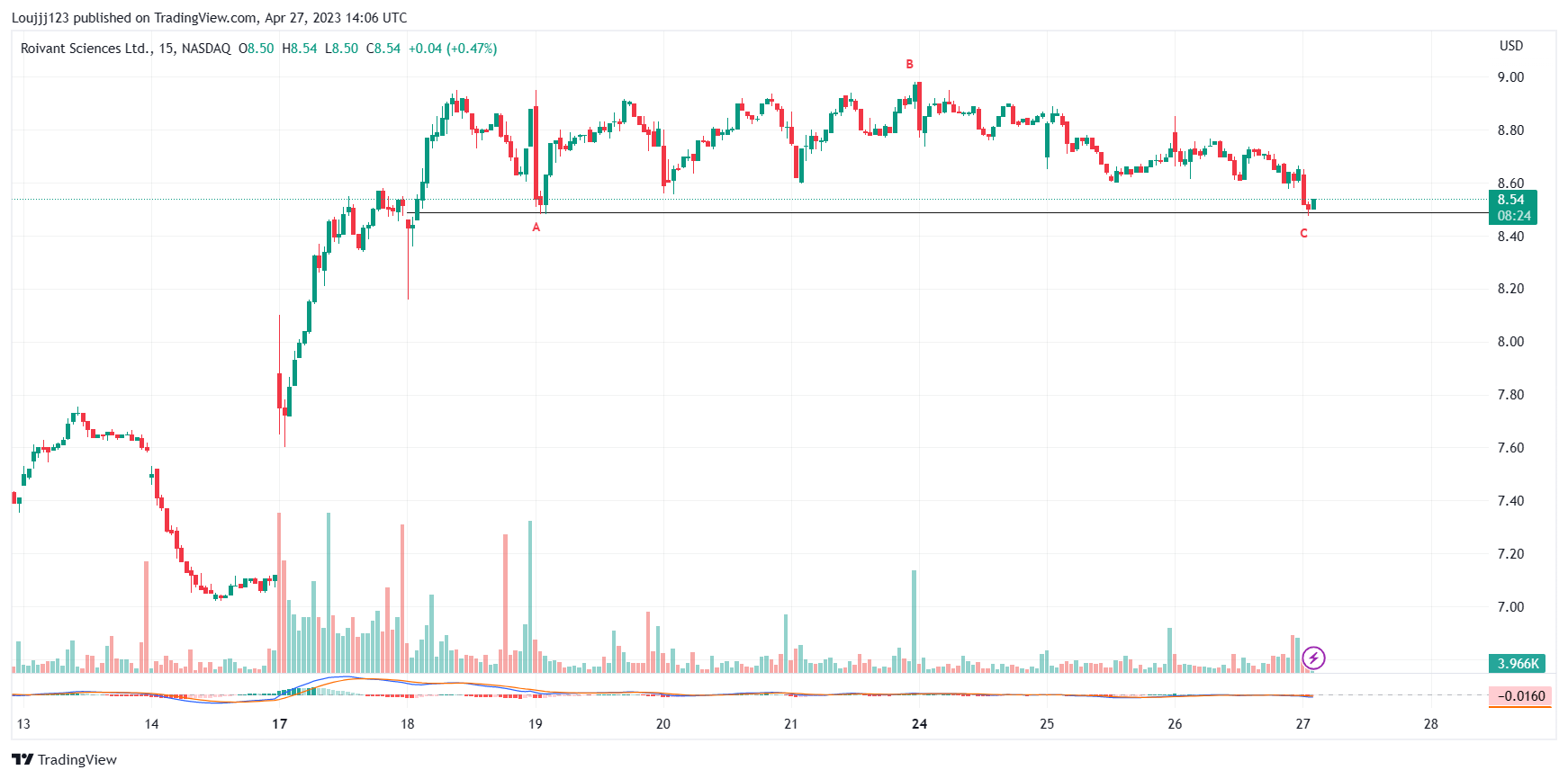Click the volume label 3.966K
The image size is (1568, 779).
[x=1518, y=664]
